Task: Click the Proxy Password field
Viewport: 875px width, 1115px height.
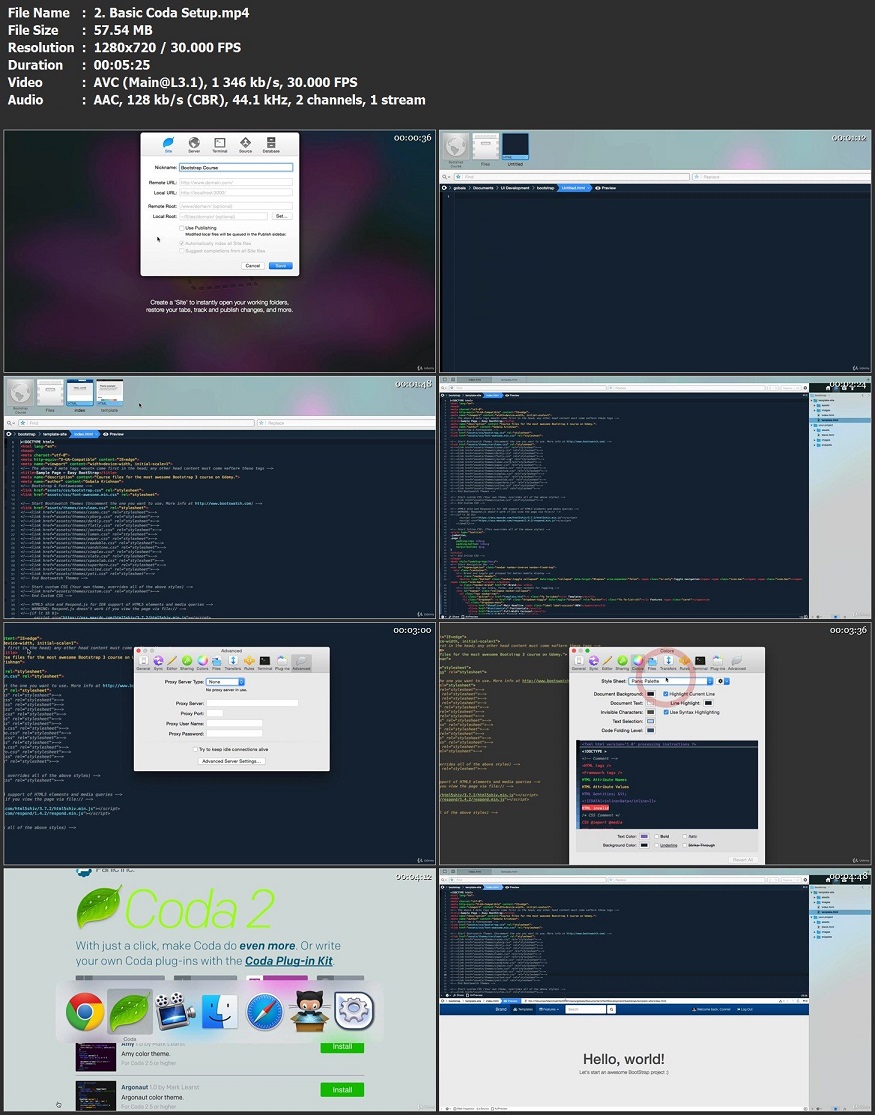Action: pyautogui.click(x=234, y=733)
